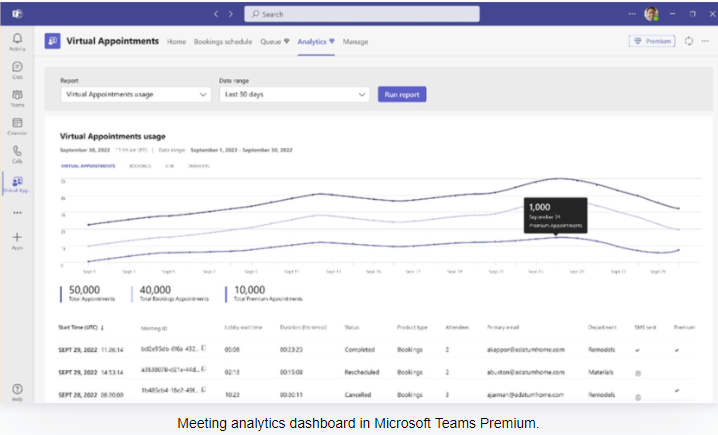Click the Status column header
This screenshot has width=718, height=435.
click(x=352, y=327)
